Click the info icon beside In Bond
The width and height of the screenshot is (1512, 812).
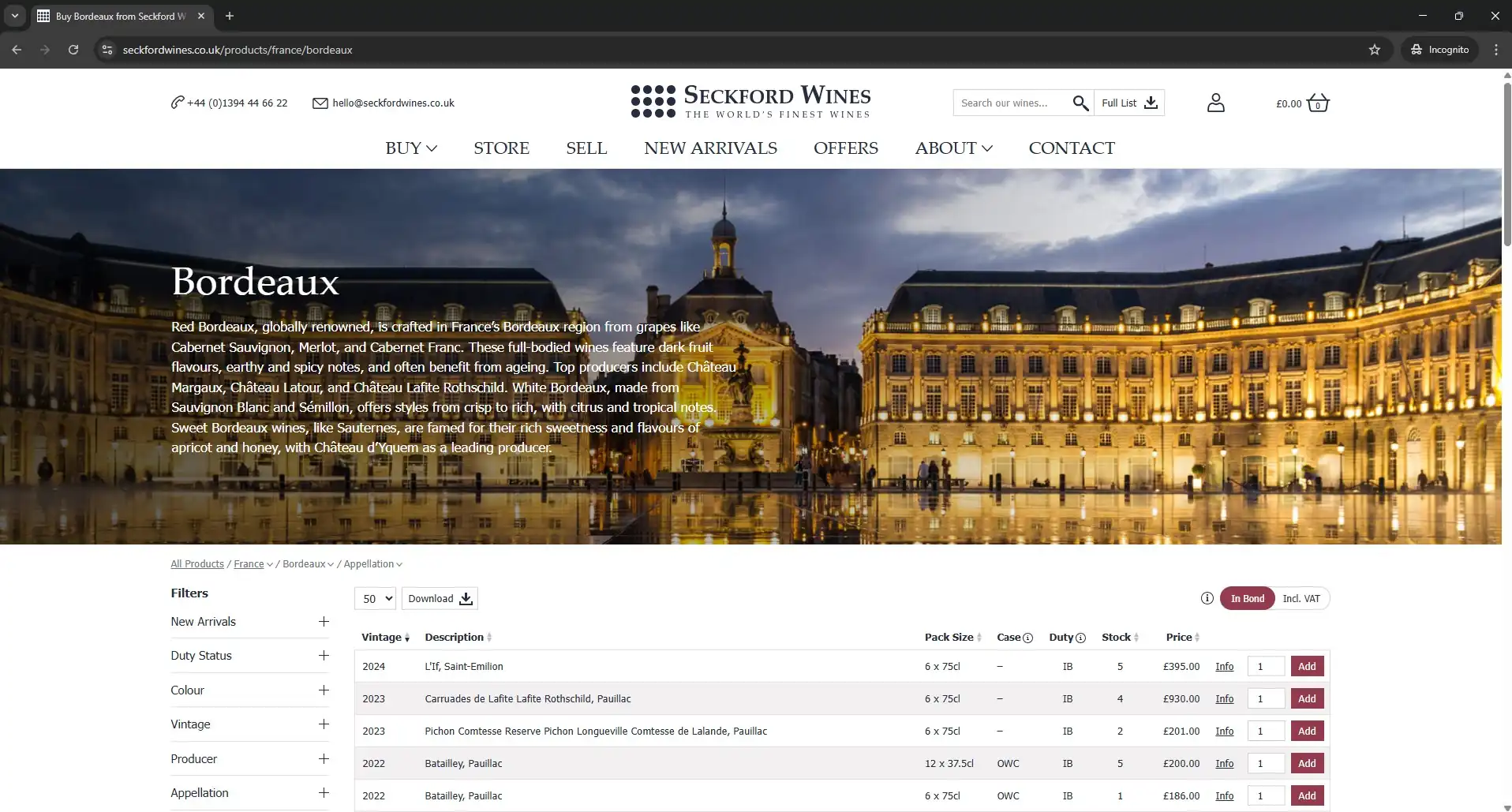point(1207,598)
